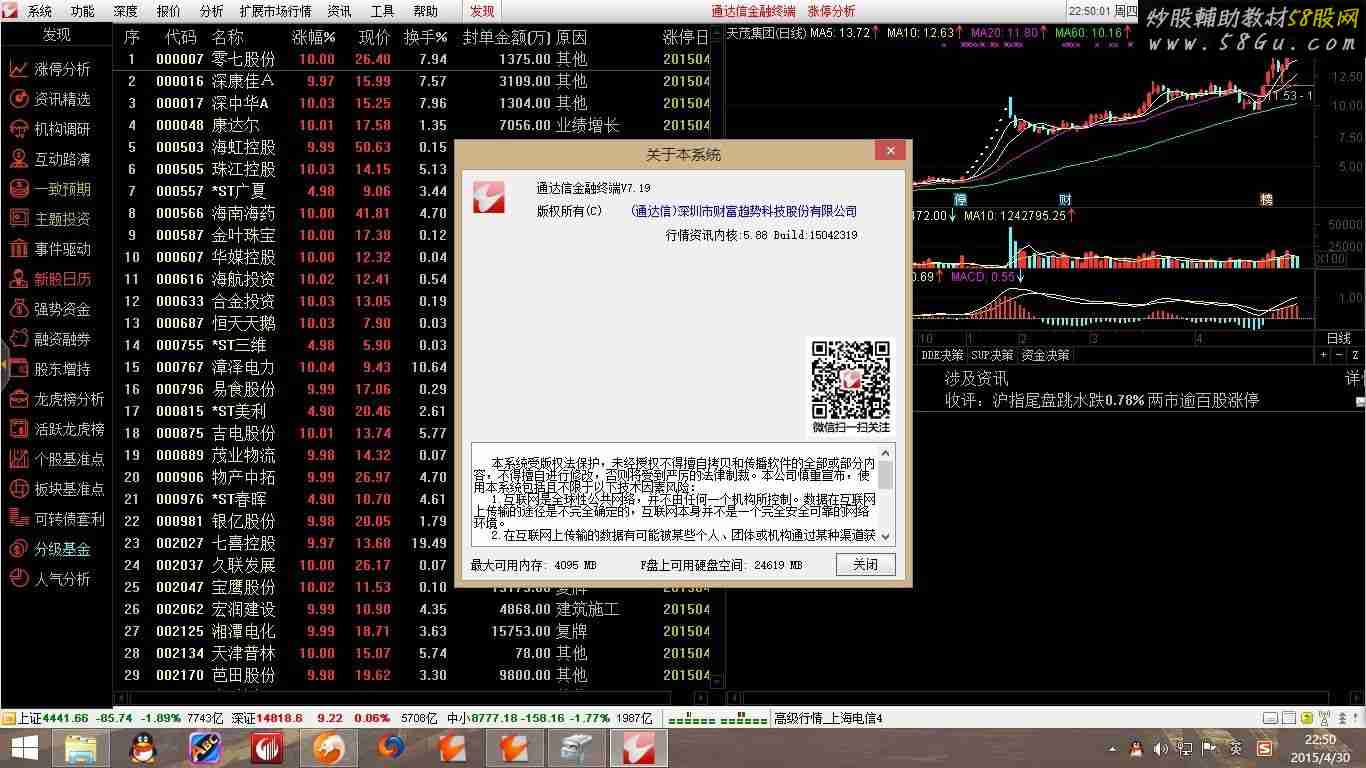The height and width of the screenshot is (768, 1366).
Task: Open the Firefox icon on the taskbar
Action: (x=391, y=747)
